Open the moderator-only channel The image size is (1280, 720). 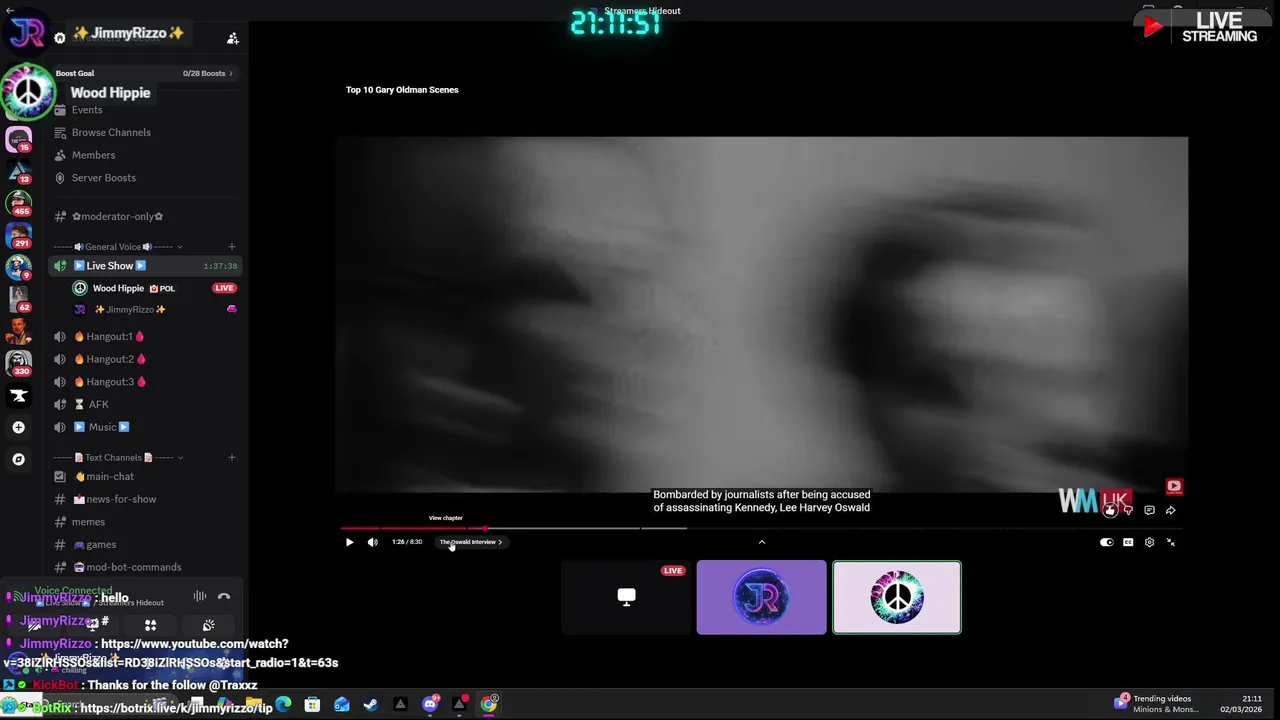[117, 216]
